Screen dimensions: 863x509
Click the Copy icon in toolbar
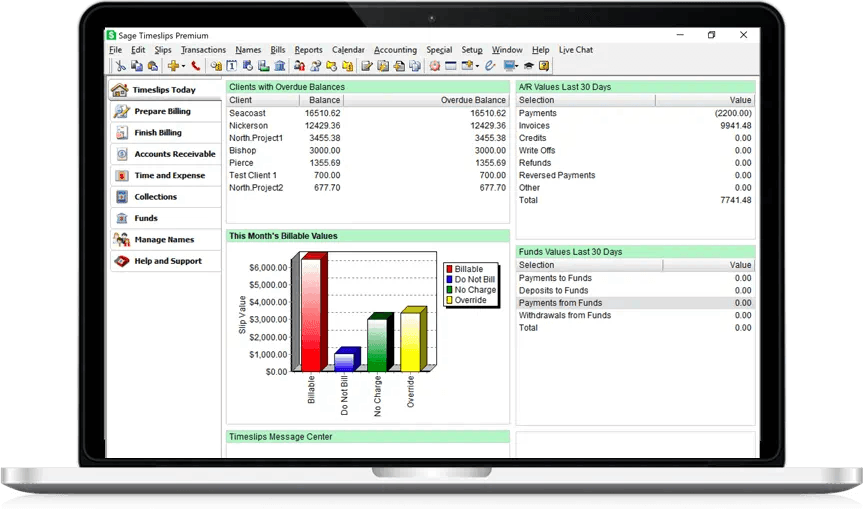pos(136,66)
